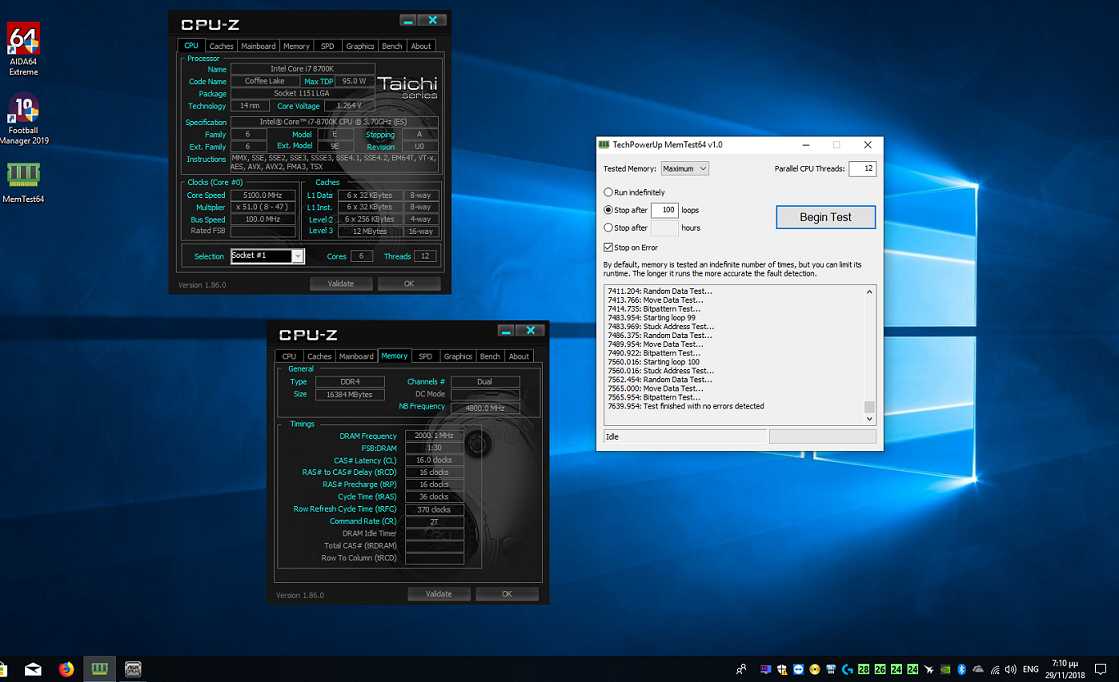Open the AIDA64 Extreme desktop shortcut

point(23,49)
